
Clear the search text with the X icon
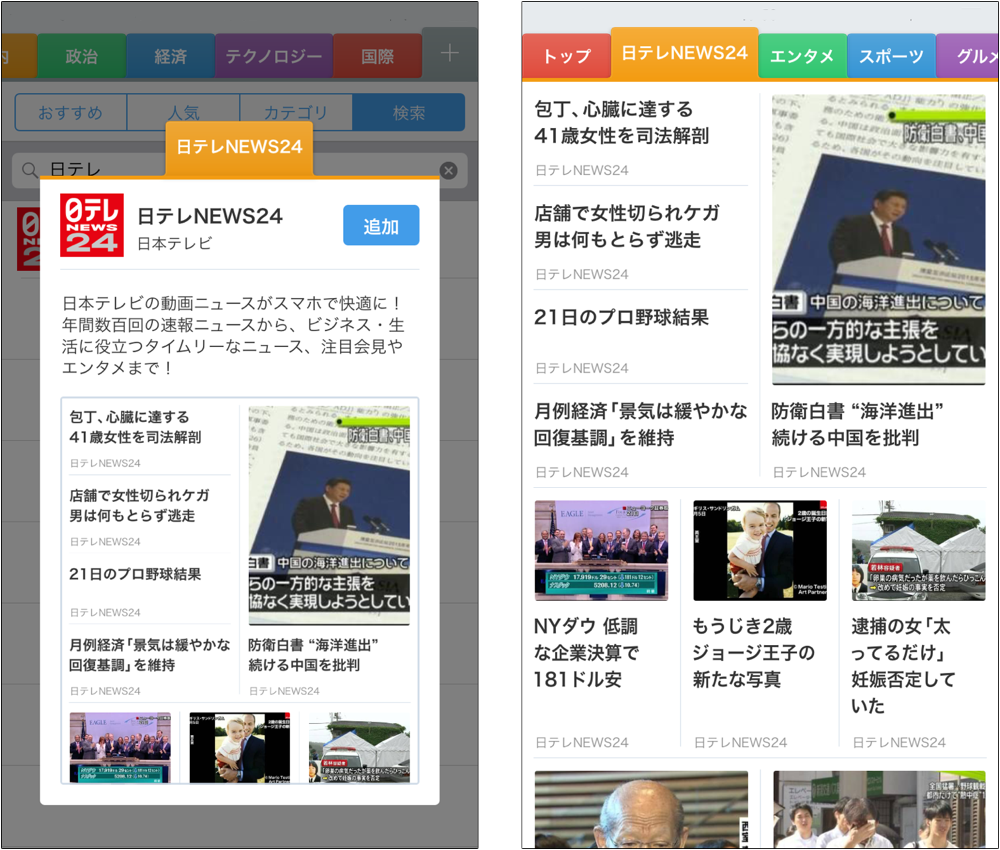[449, 170]
